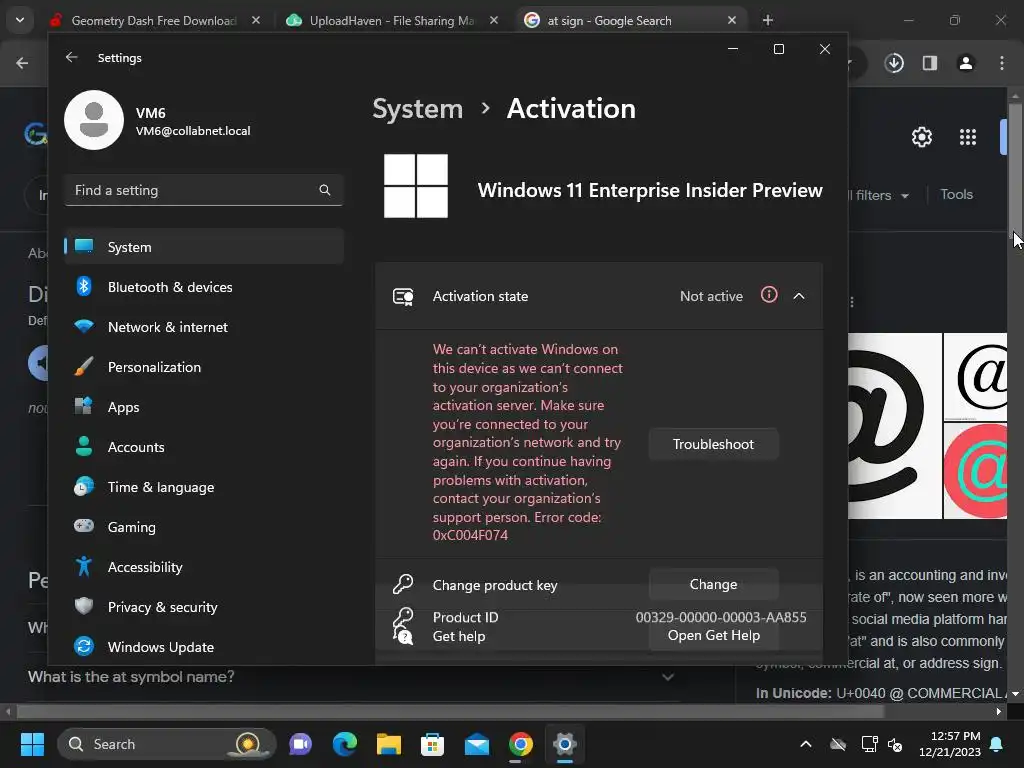Open Bluetooth & devices settings
This screenshot has width=1024, height=768.
point(204,287)
